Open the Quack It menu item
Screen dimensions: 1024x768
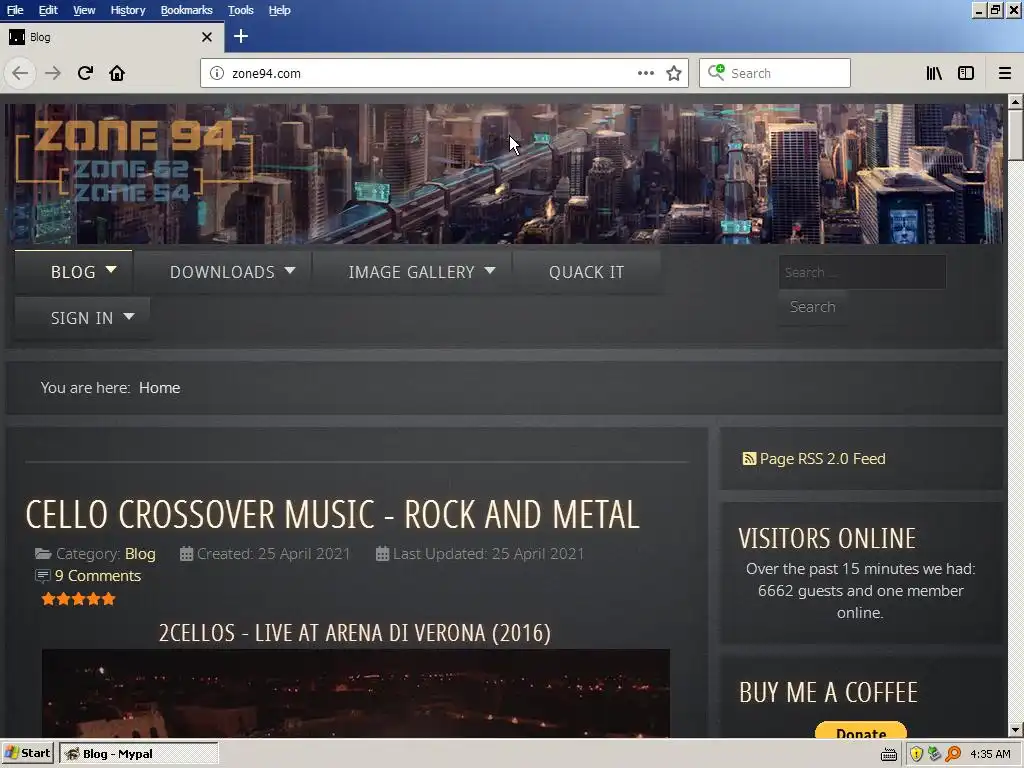pyautogui.click(x=586, y=272)
